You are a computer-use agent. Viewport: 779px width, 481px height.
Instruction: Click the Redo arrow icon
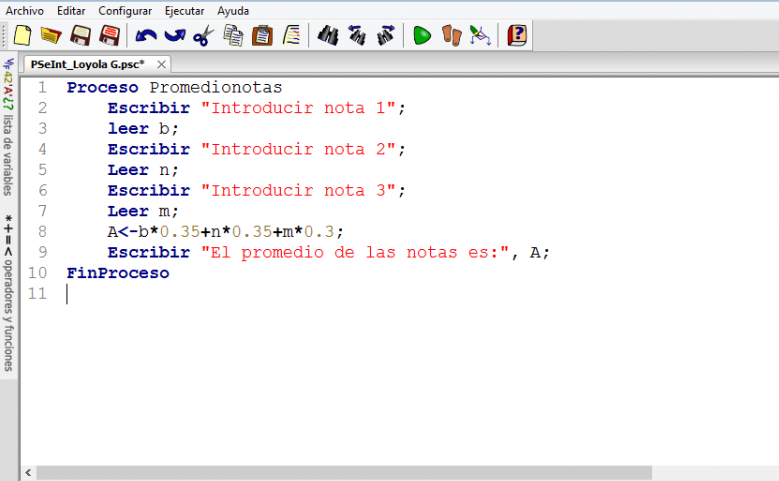pos(175,36)
